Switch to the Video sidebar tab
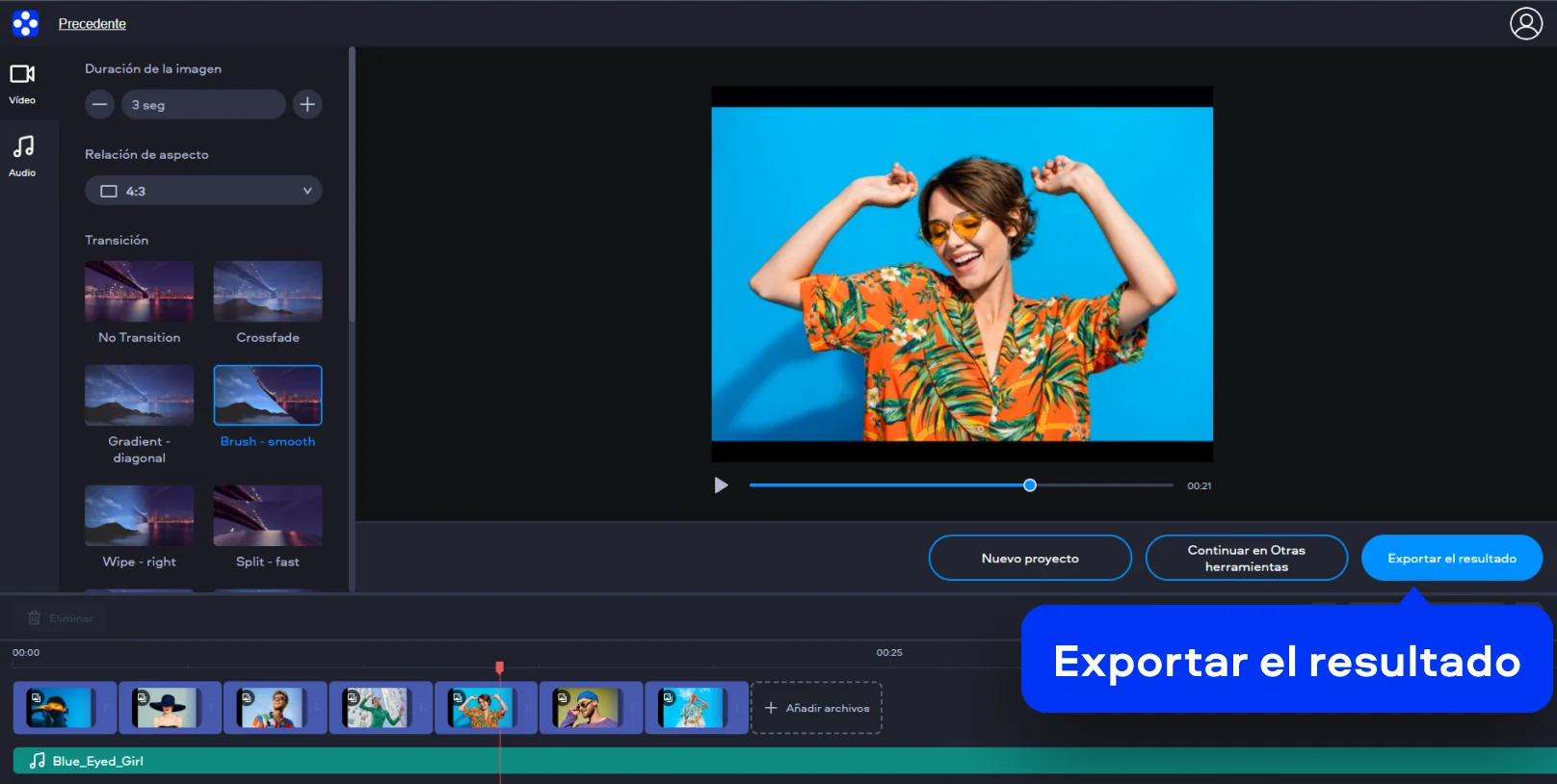Image resolution: width=1557 pixels, height=784 pixels. point(22,84)
